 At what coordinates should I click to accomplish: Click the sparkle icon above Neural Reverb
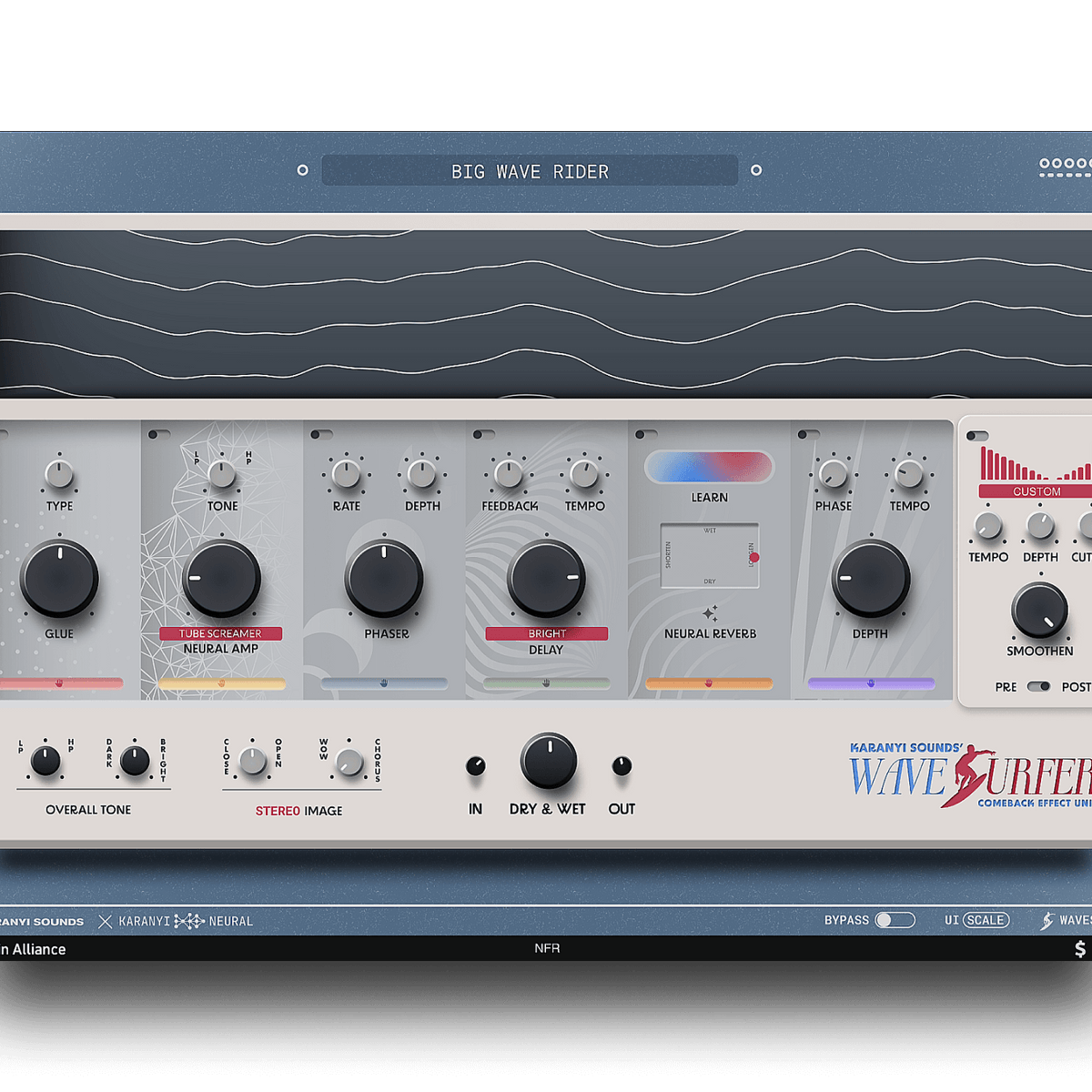(710, 612)
